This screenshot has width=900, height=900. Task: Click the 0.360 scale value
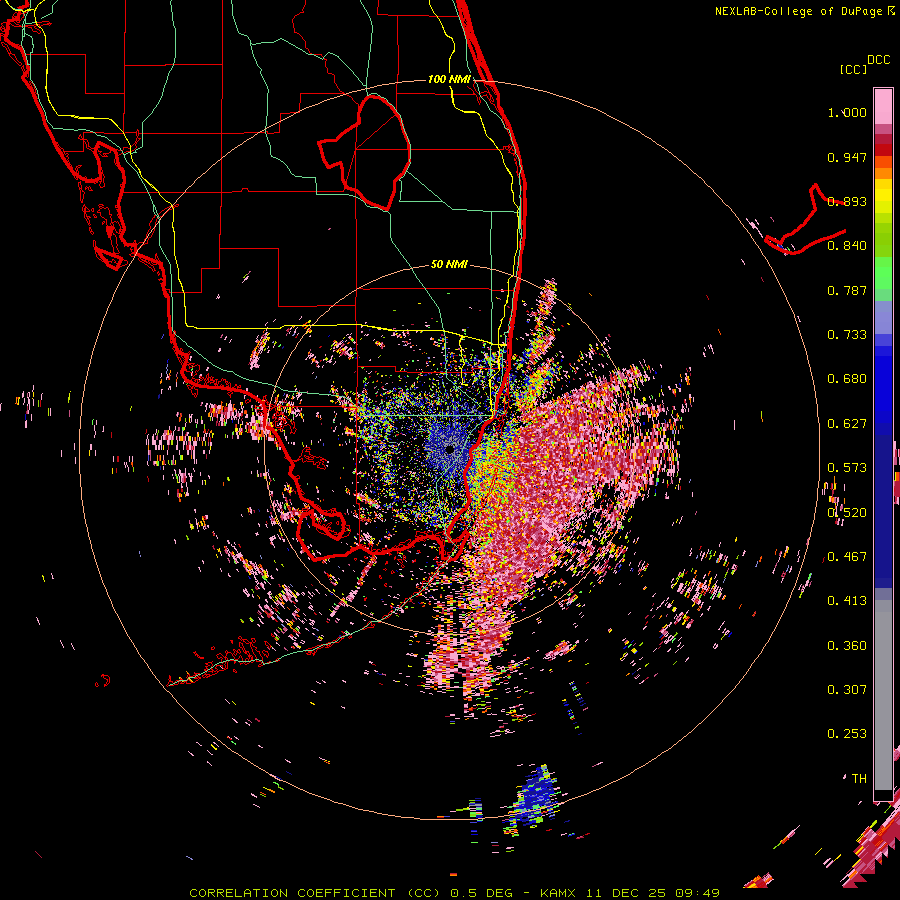[x=847, y=646]
